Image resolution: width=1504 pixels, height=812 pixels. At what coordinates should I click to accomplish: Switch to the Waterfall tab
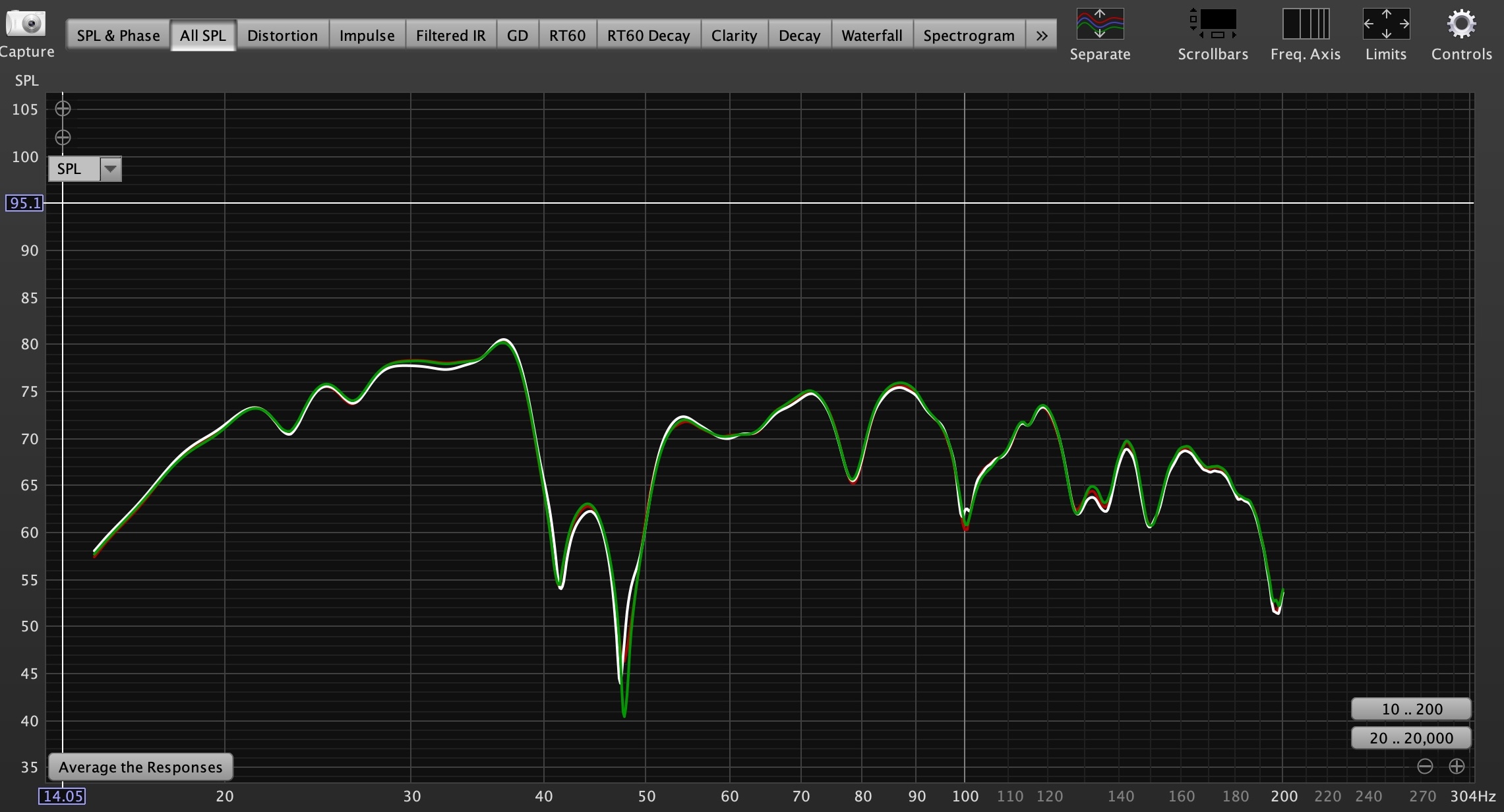871,36
